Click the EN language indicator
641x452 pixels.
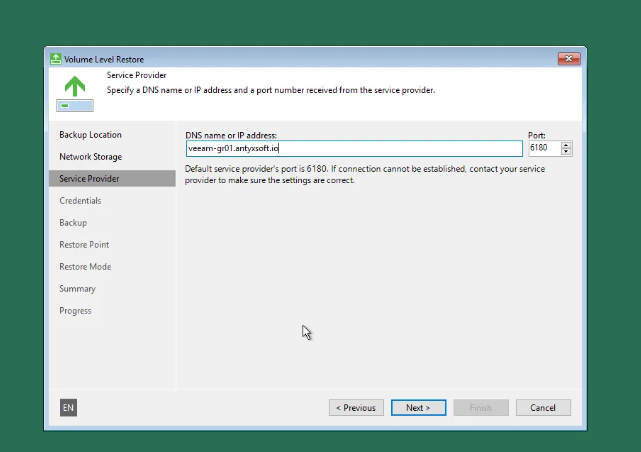pyautogui.click(x=68, y=407)
